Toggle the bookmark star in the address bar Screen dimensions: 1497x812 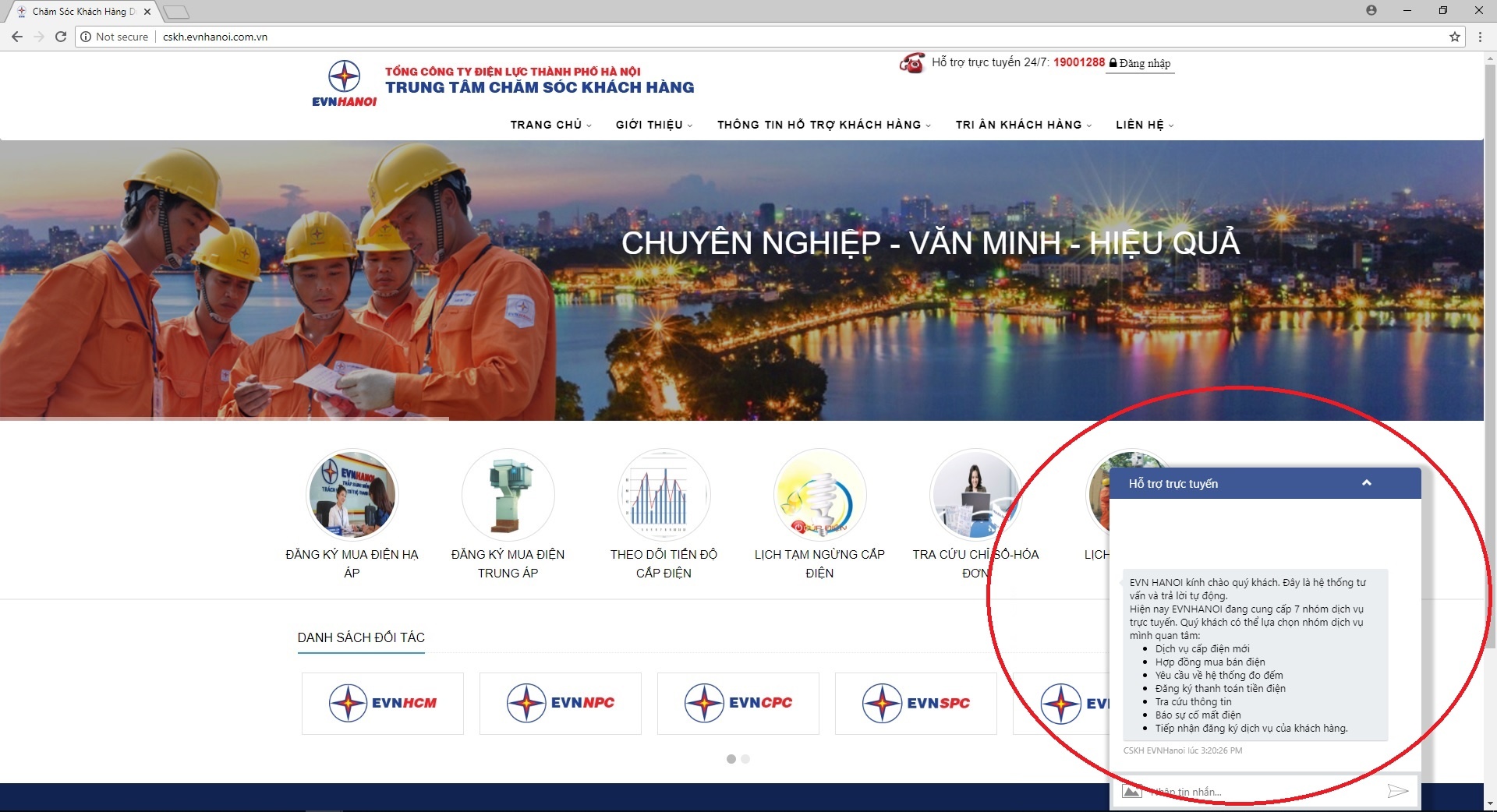(x=1453, y=36)
